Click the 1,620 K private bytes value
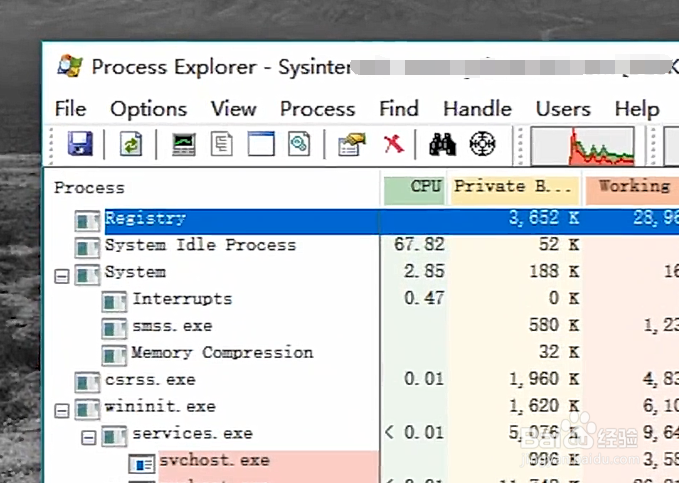 click(544, 406)
